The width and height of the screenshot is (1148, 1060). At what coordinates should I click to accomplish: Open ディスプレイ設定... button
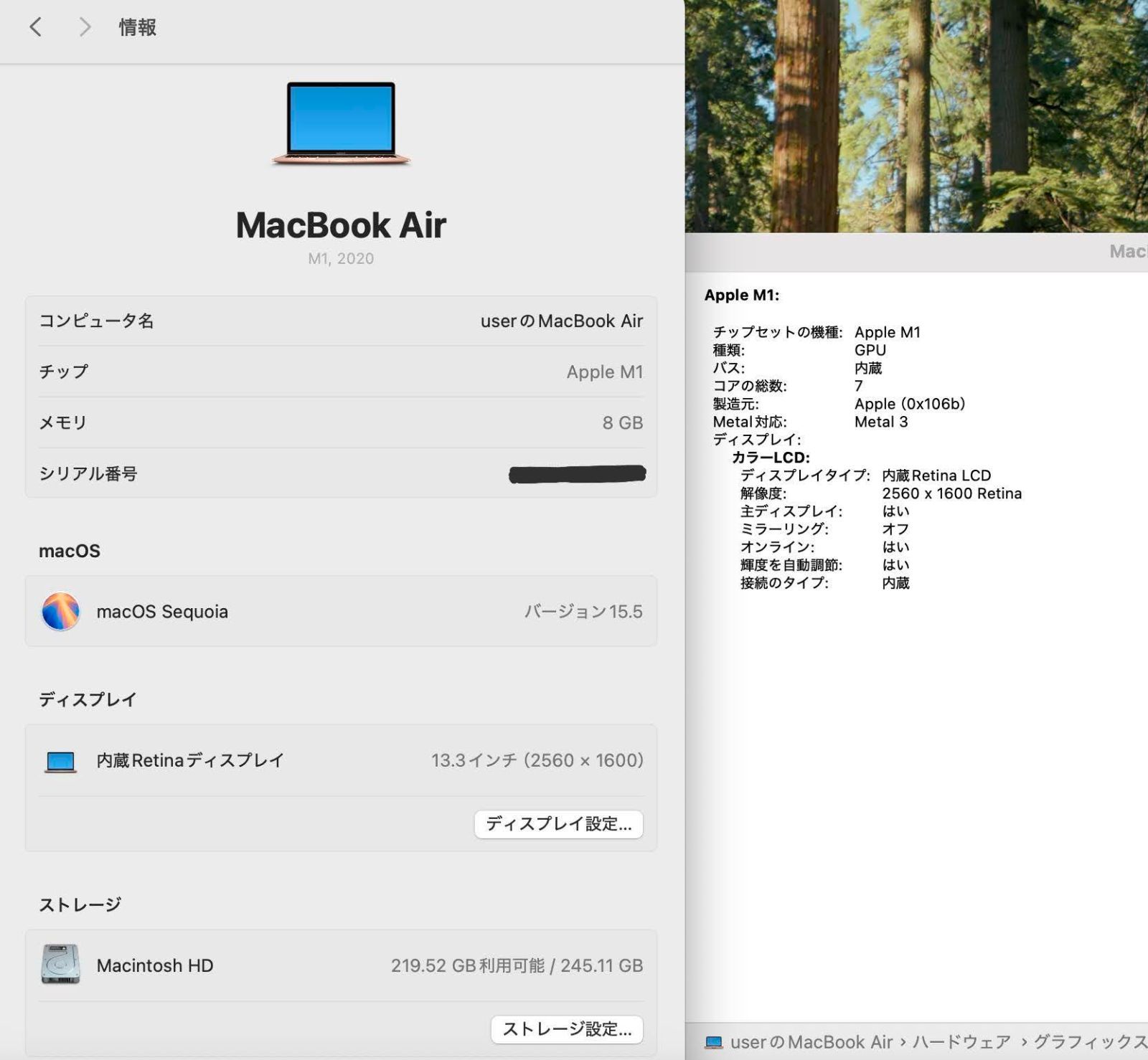click(x=558, y=824)
